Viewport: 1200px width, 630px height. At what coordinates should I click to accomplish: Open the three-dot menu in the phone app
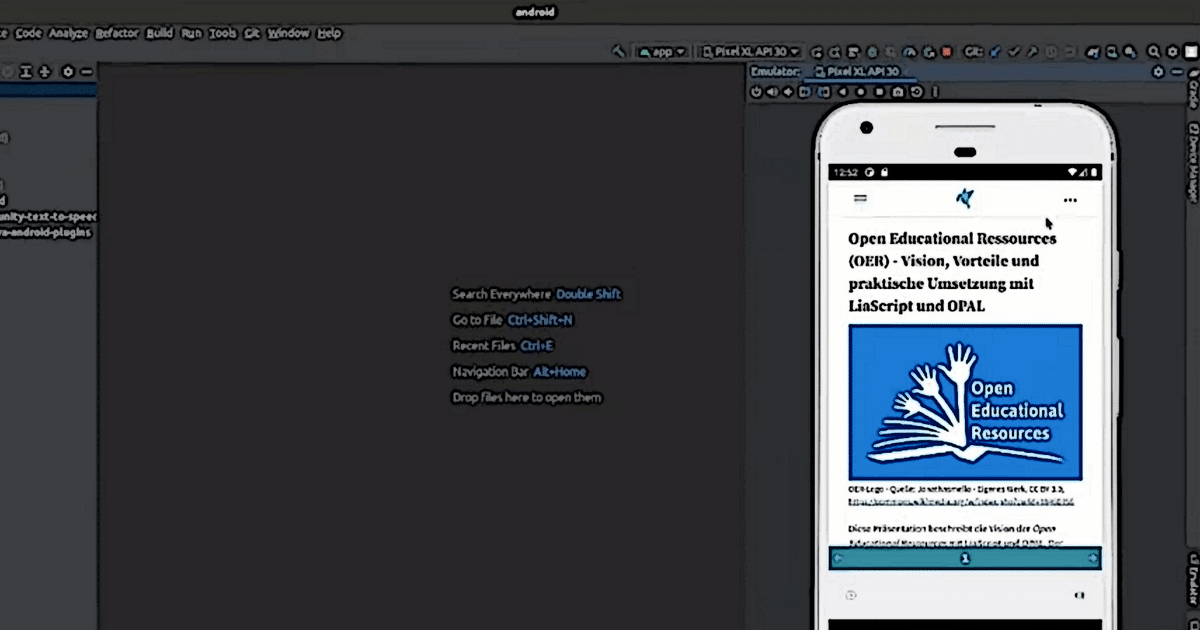pyautogui.click(x=1070, y=200)
